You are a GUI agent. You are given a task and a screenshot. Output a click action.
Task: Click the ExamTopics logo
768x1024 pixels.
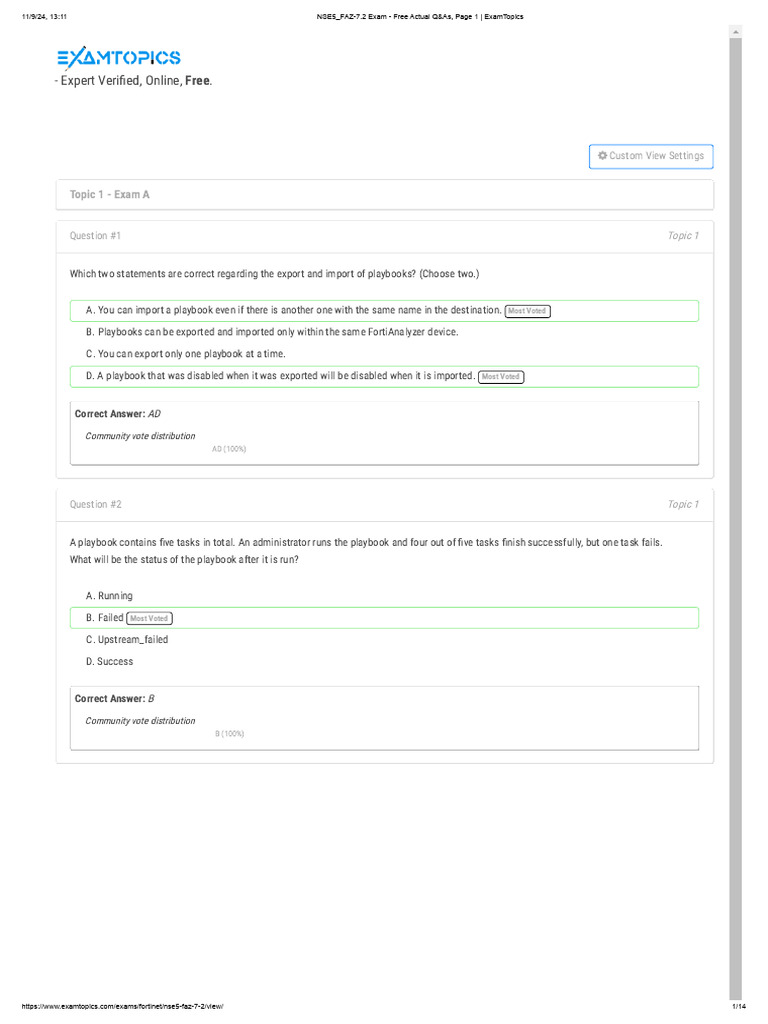[119, 58]
